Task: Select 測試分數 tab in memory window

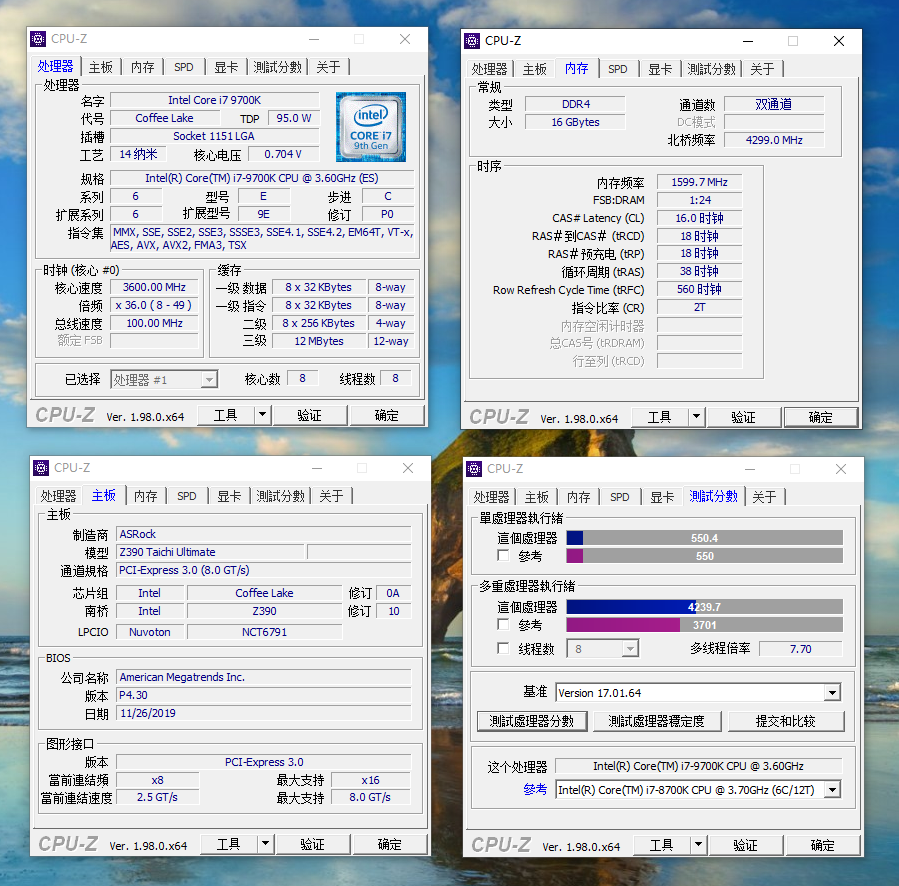Action: point(711,69)
